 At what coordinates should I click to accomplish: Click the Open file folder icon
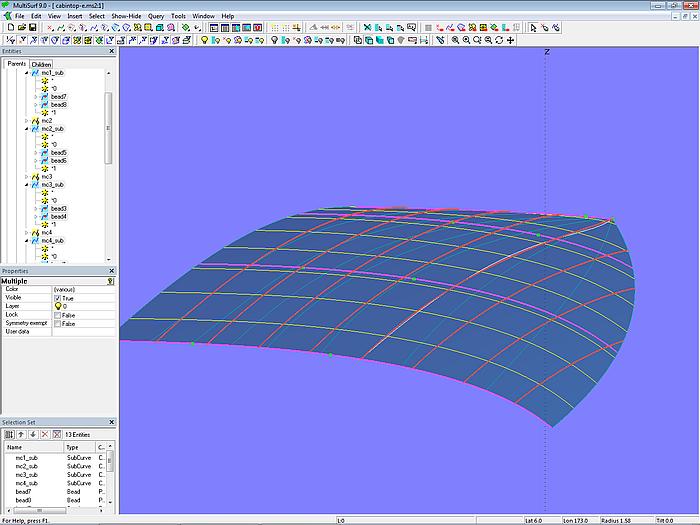[20, 28]
